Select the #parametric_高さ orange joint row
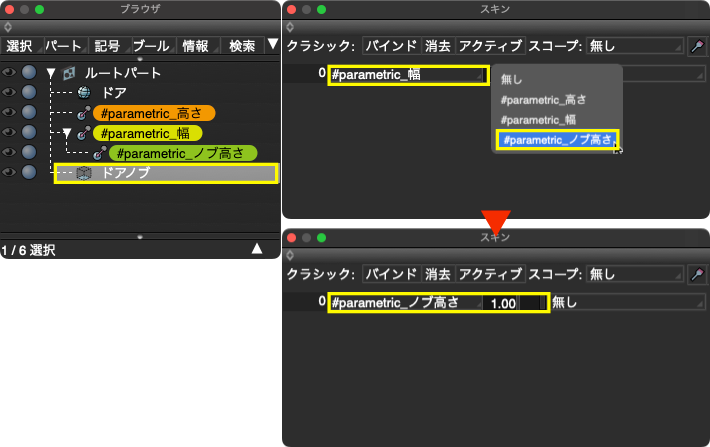Screen dimensions: 710x447 tap(154, 113)
